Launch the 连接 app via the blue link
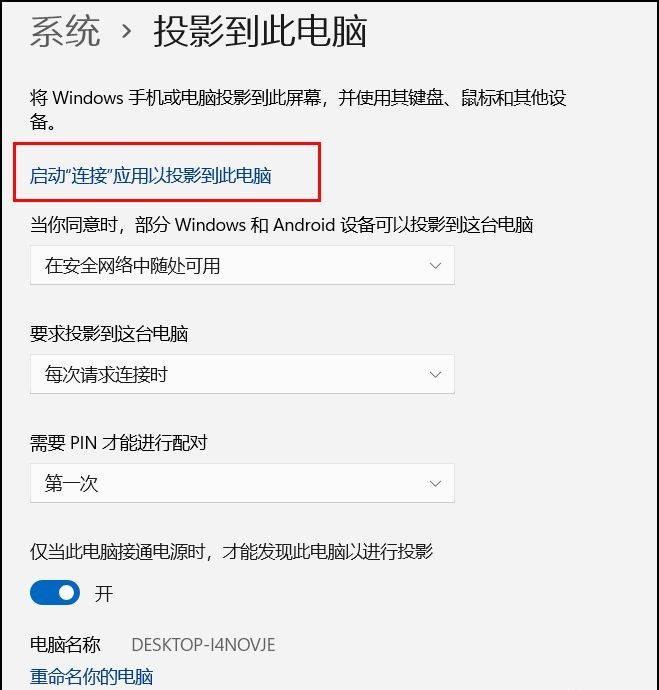The height and width of the screenshot is (690, 659). (150, 176)
